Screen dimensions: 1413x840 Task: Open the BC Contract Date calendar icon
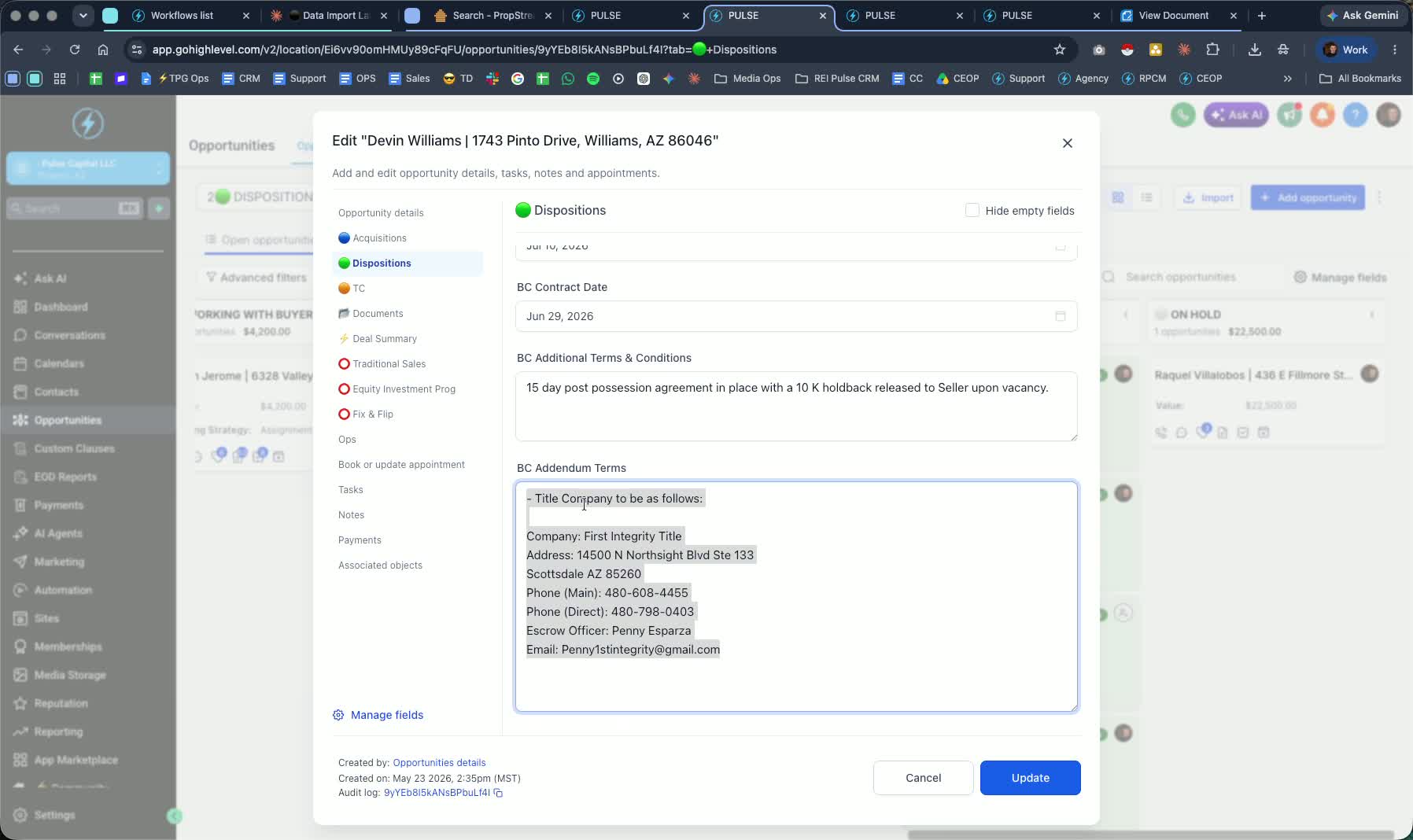[1060, 316]
